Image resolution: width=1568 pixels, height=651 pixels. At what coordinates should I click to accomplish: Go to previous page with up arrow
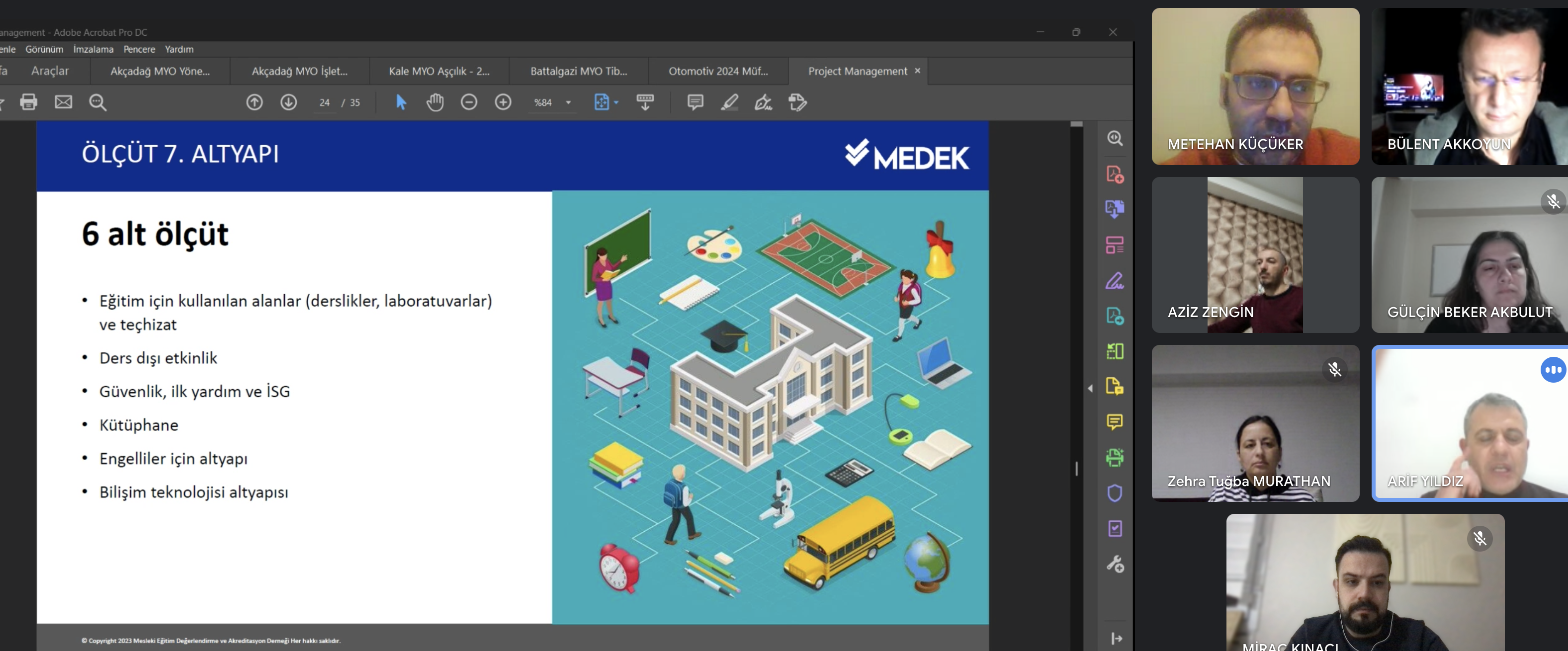click(255, 102)
